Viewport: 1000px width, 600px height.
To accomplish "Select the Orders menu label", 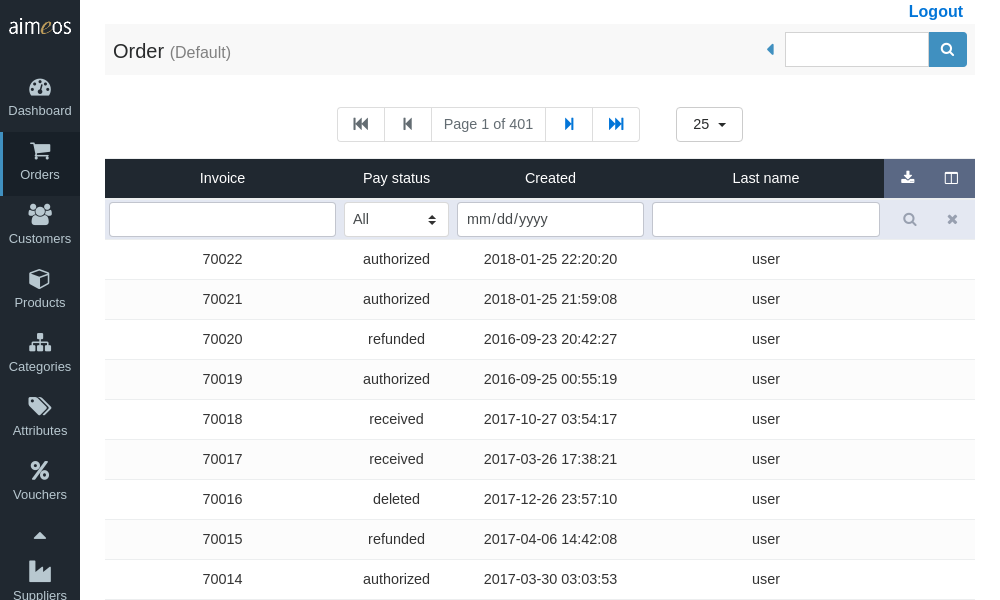I will (40, 175).
